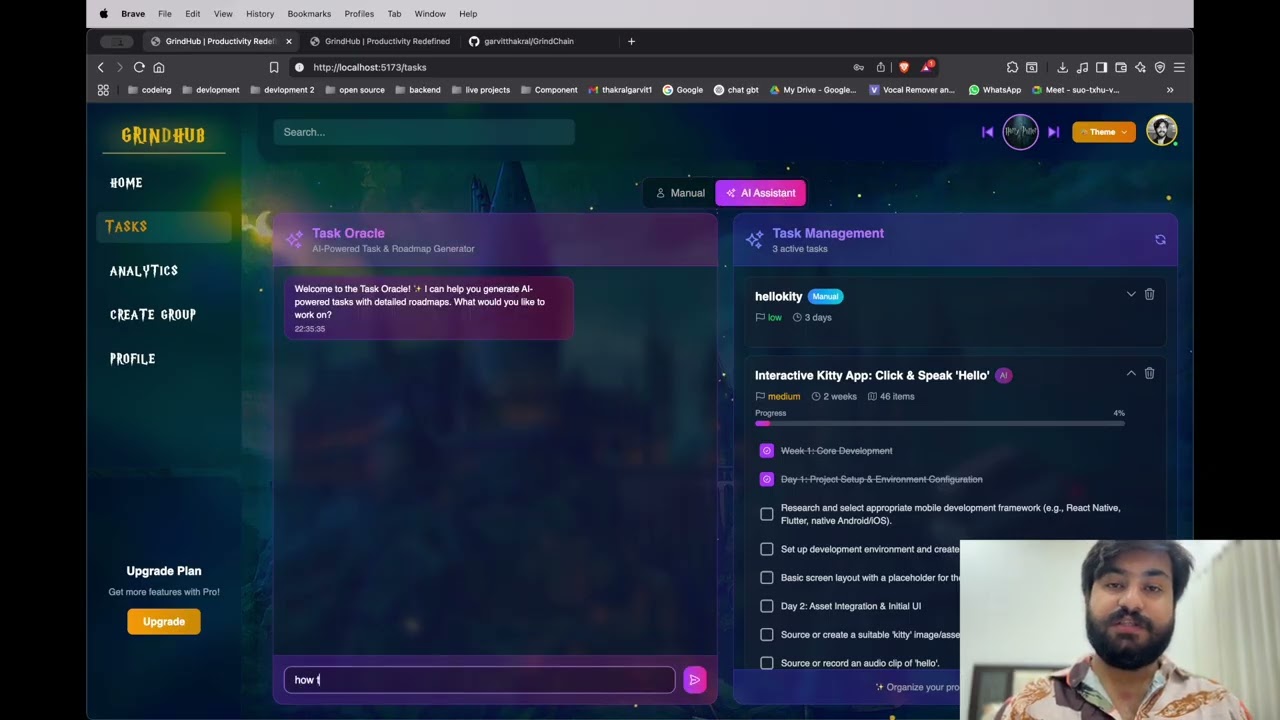Open the Theme dropdown

pyautogui.click(x=1104, y=132)
